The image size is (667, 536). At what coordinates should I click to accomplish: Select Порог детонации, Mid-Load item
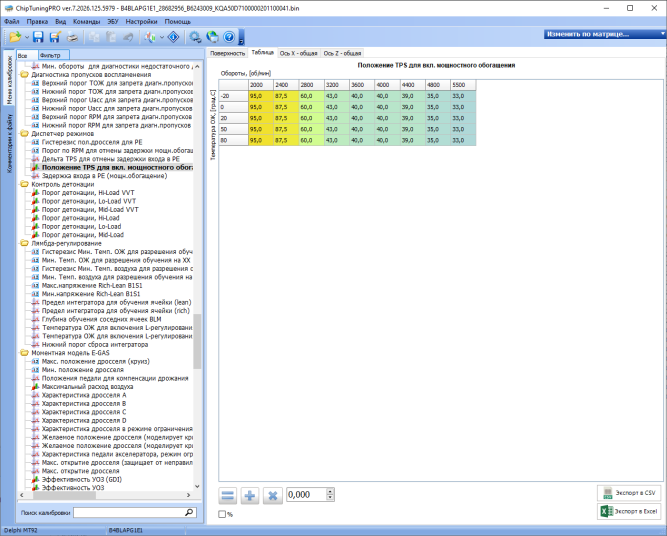tap(83, 235)
